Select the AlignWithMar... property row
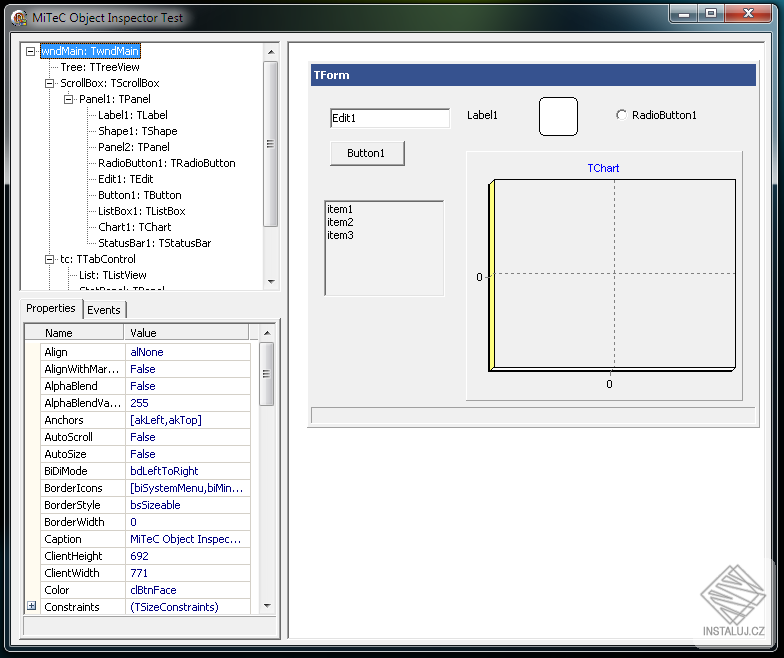 pos(145,369)
